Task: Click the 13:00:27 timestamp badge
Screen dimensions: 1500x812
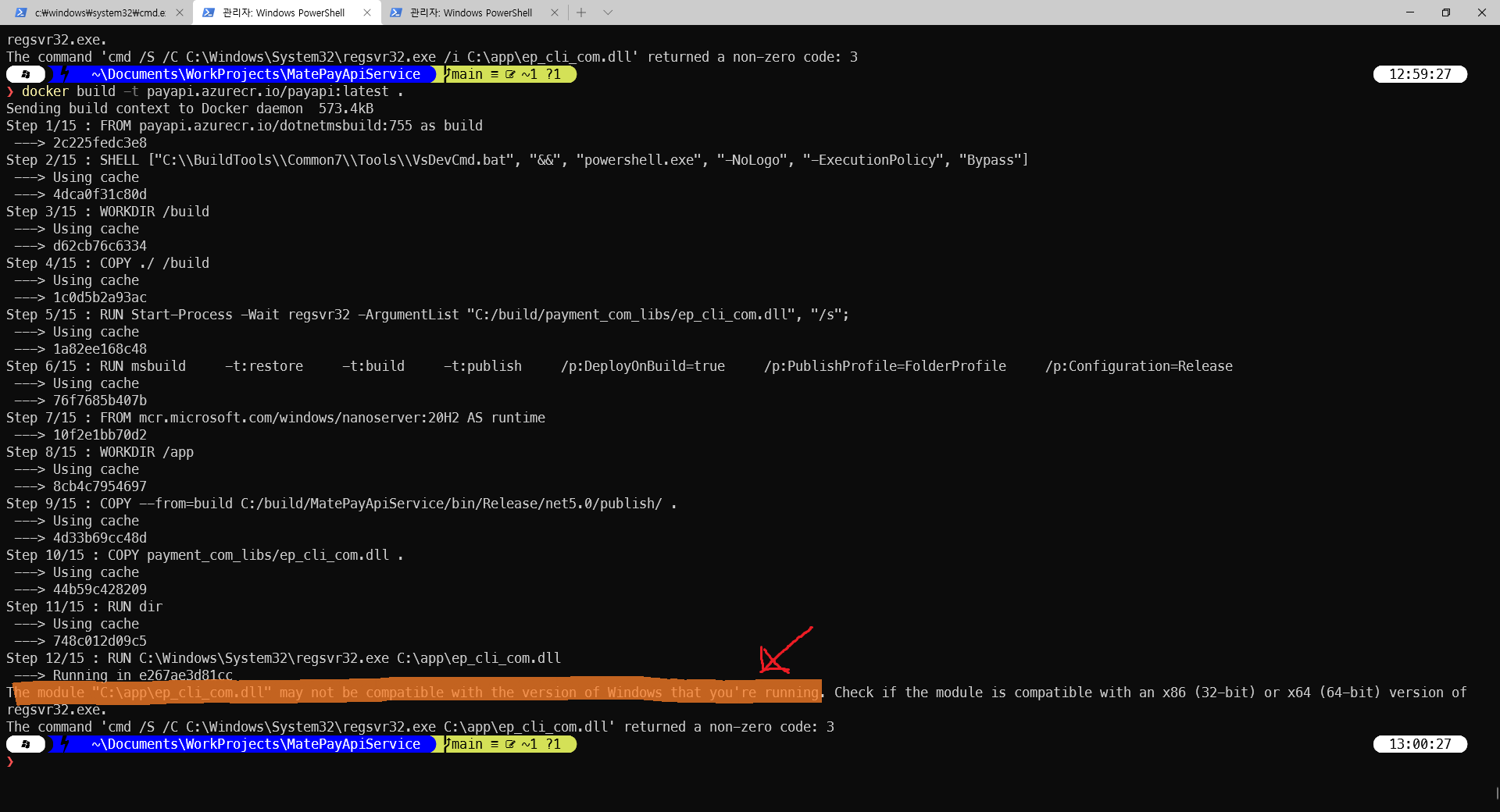Action: 1420,744
